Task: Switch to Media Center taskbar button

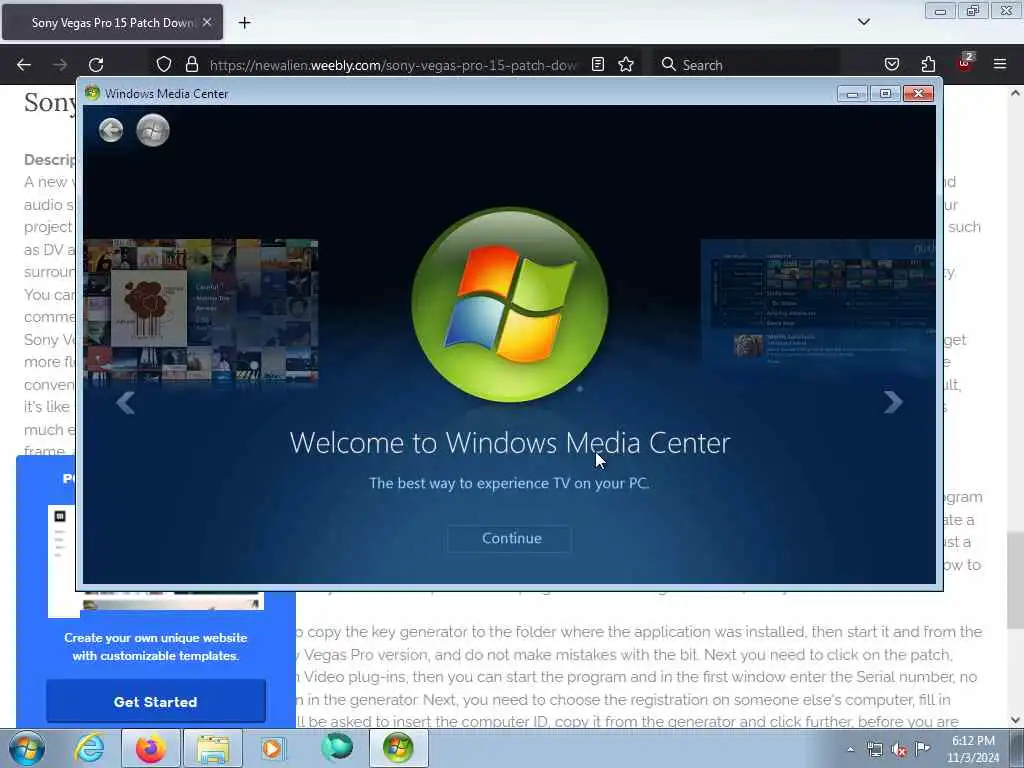Action: tap(398, 748)
